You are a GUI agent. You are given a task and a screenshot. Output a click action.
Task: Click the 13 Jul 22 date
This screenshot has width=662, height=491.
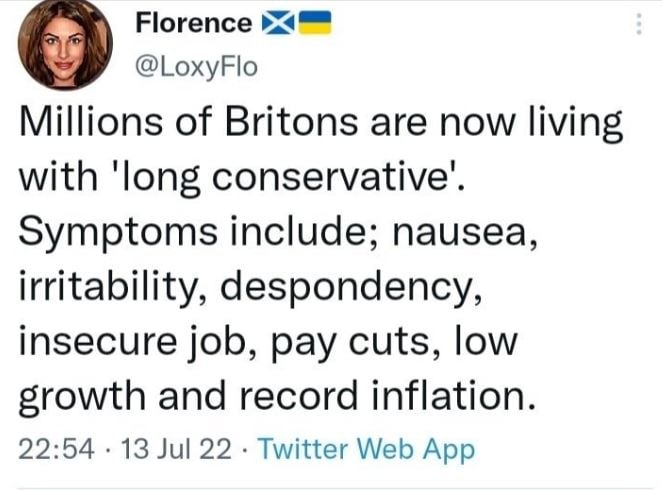162,449
